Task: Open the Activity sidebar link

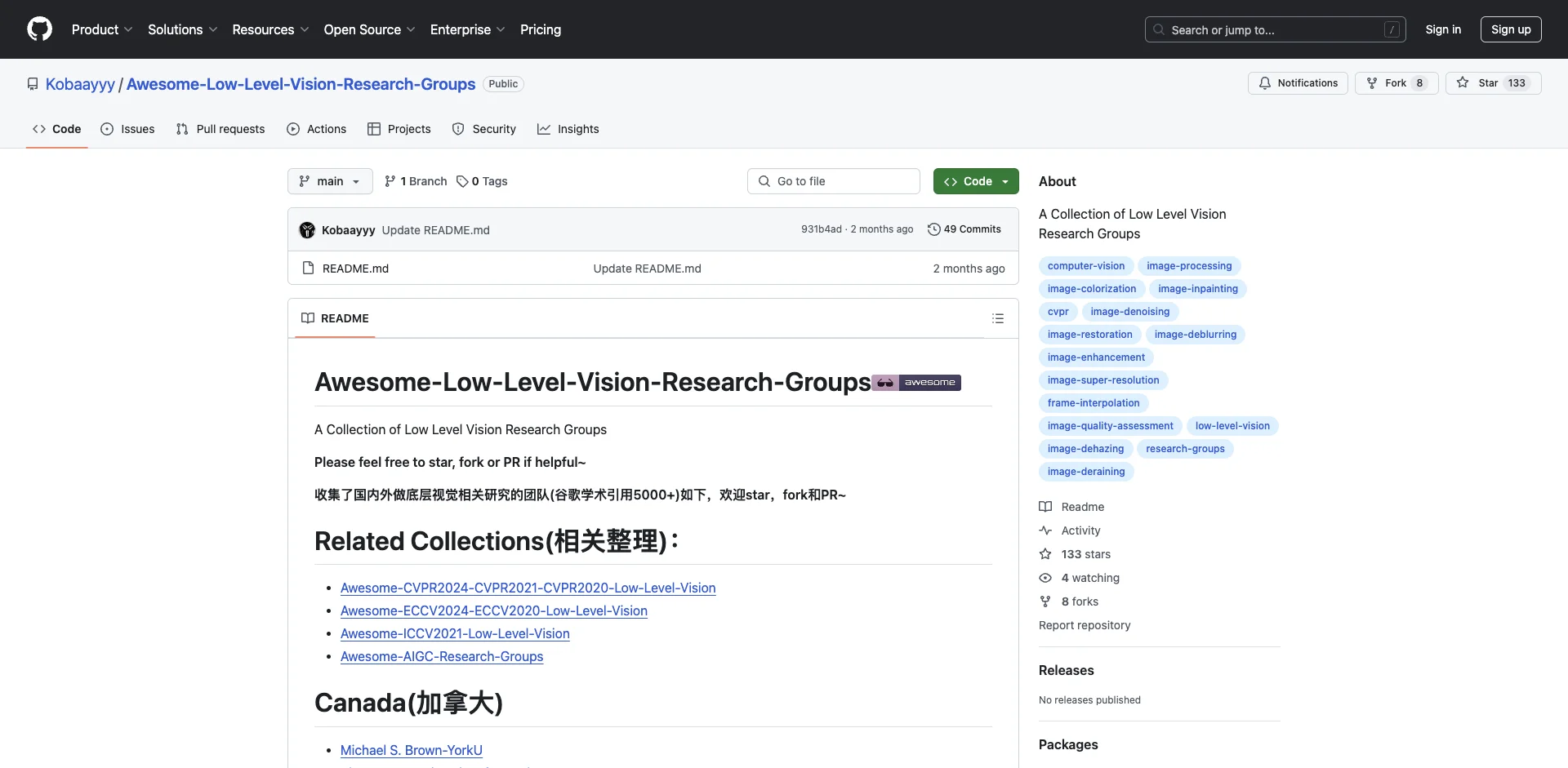Action: coord(1070,530)
